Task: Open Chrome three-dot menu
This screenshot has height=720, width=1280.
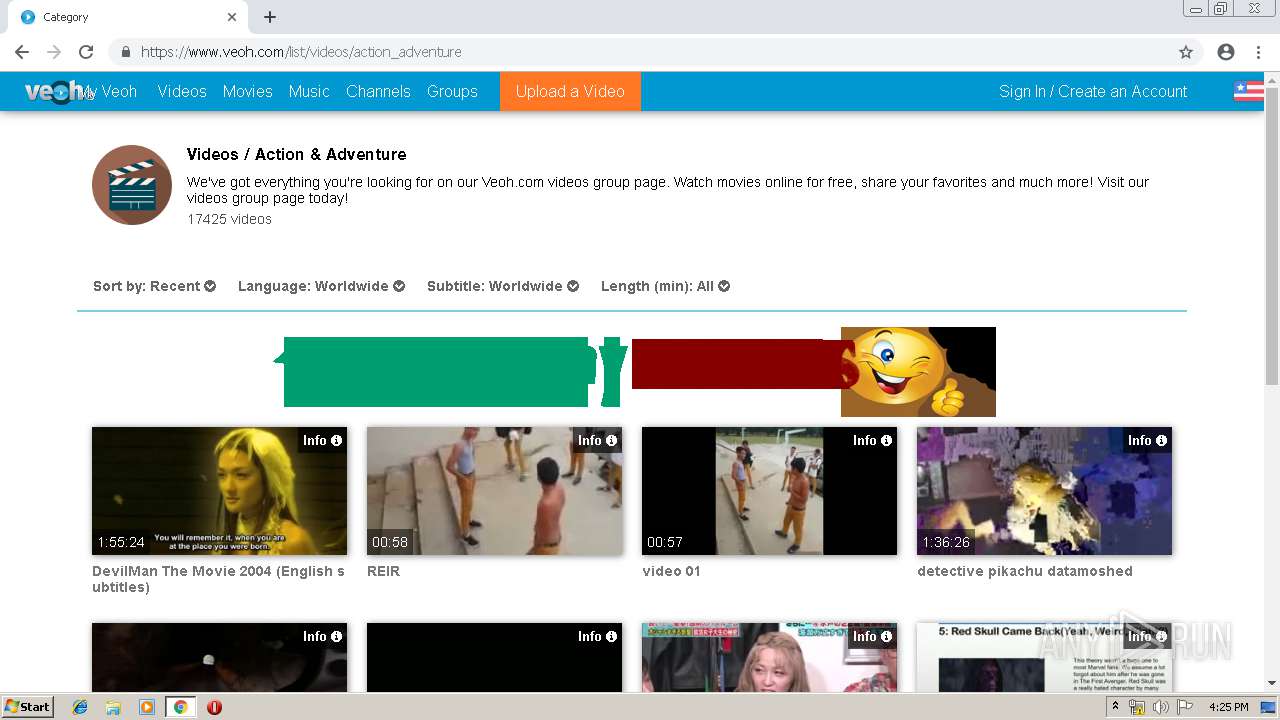Action: [1259, 52]
